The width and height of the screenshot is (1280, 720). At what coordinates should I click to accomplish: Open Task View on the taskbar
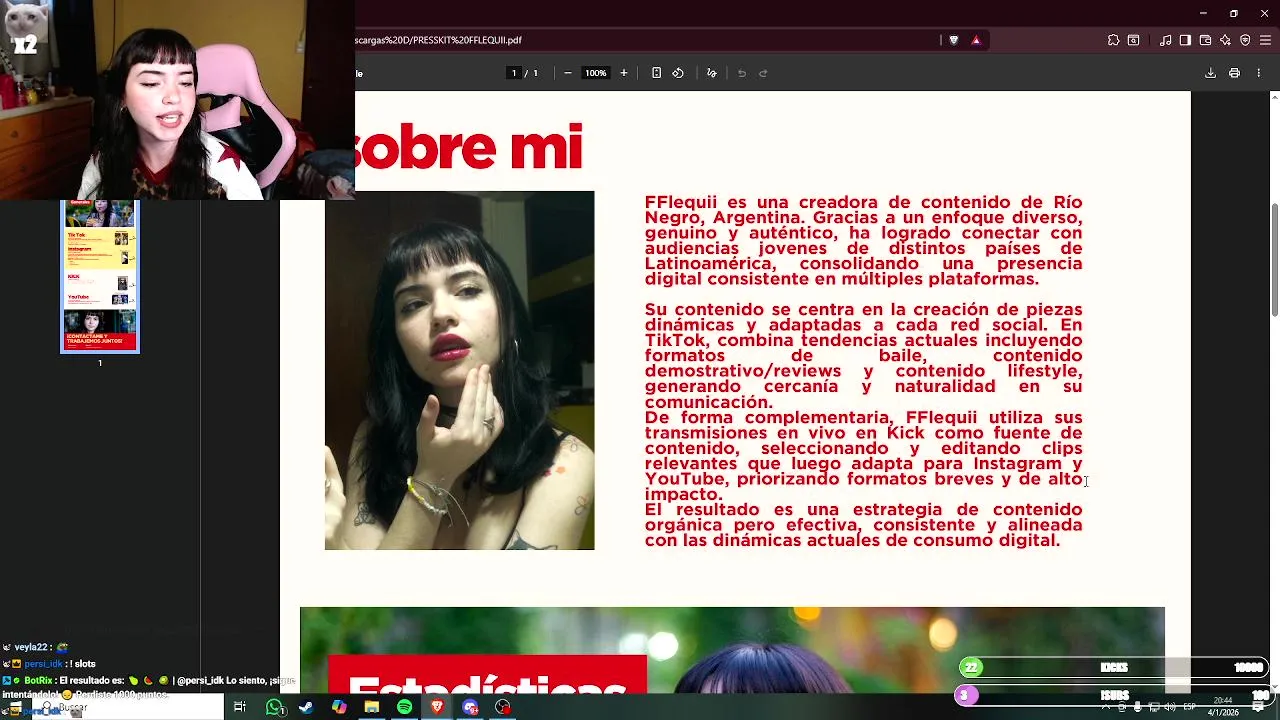(240, 707)
